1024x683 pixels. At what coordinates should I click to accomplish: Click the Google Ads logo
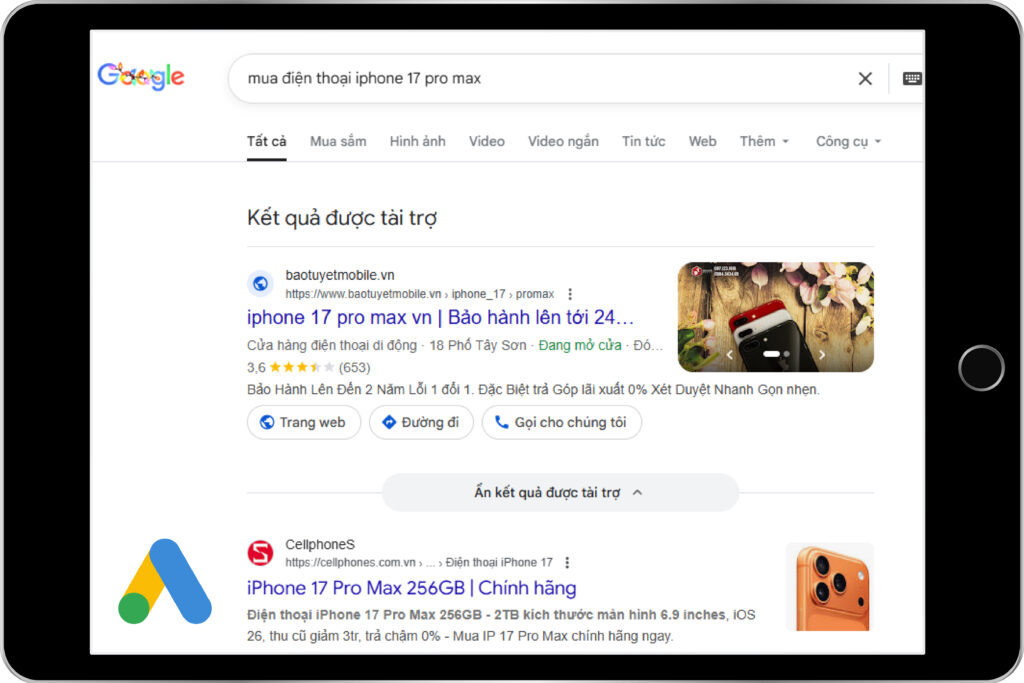click(165, 582)
